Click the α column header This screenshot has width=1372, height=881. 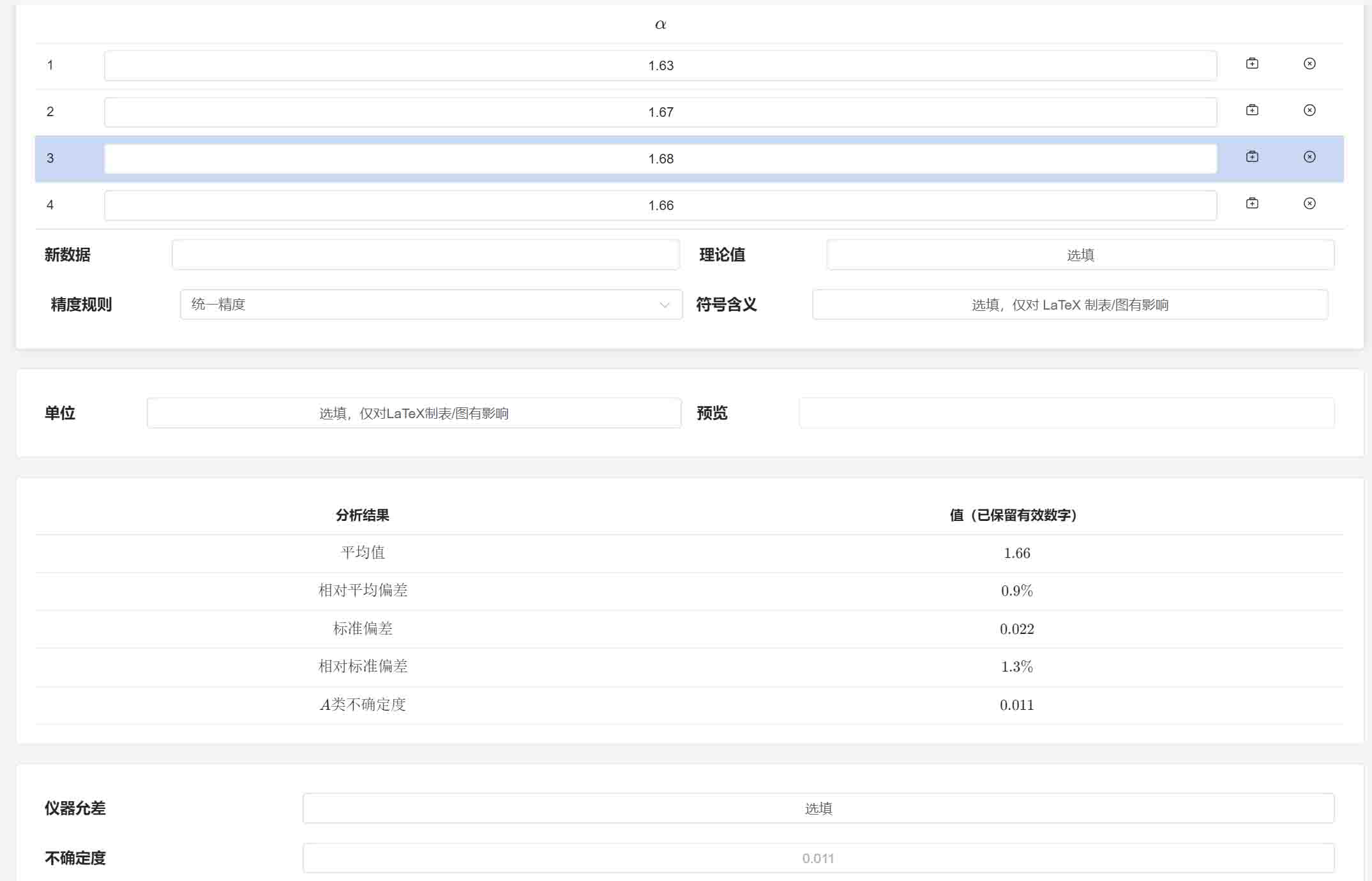click(x=660, y=24)
